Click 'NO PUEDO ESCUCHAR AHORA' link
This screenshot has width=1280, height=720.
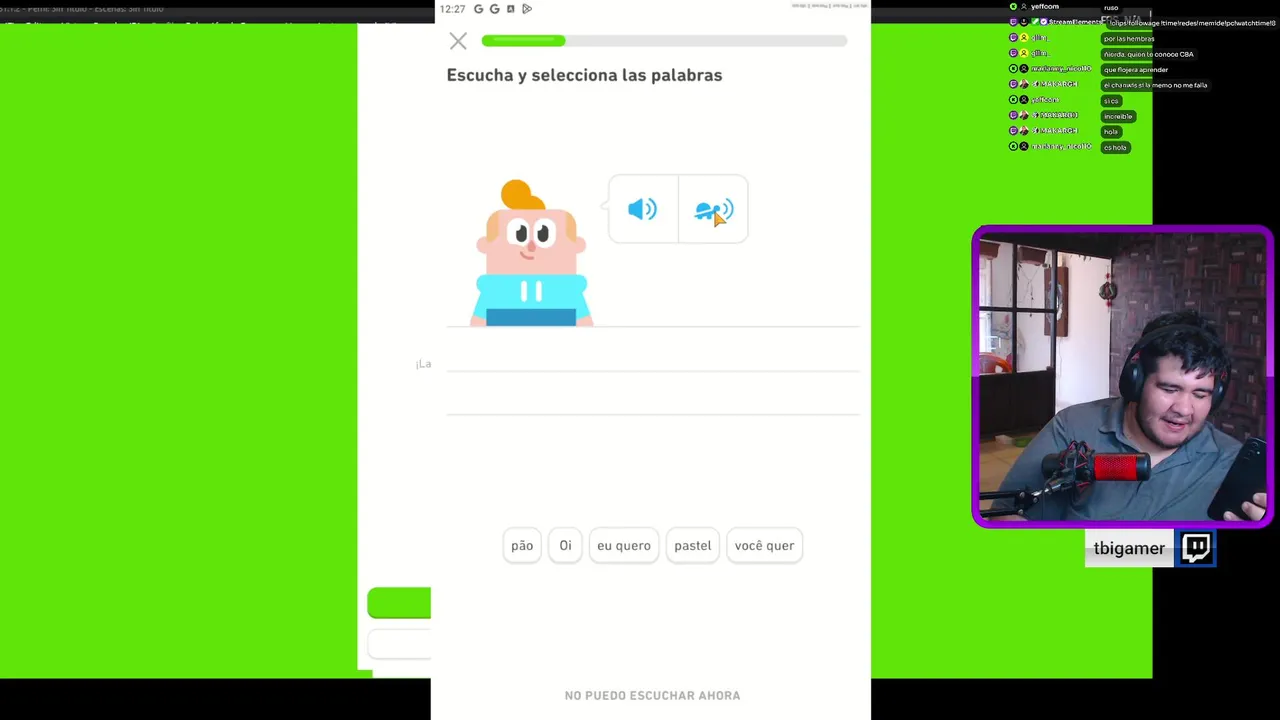coord(652,695)
